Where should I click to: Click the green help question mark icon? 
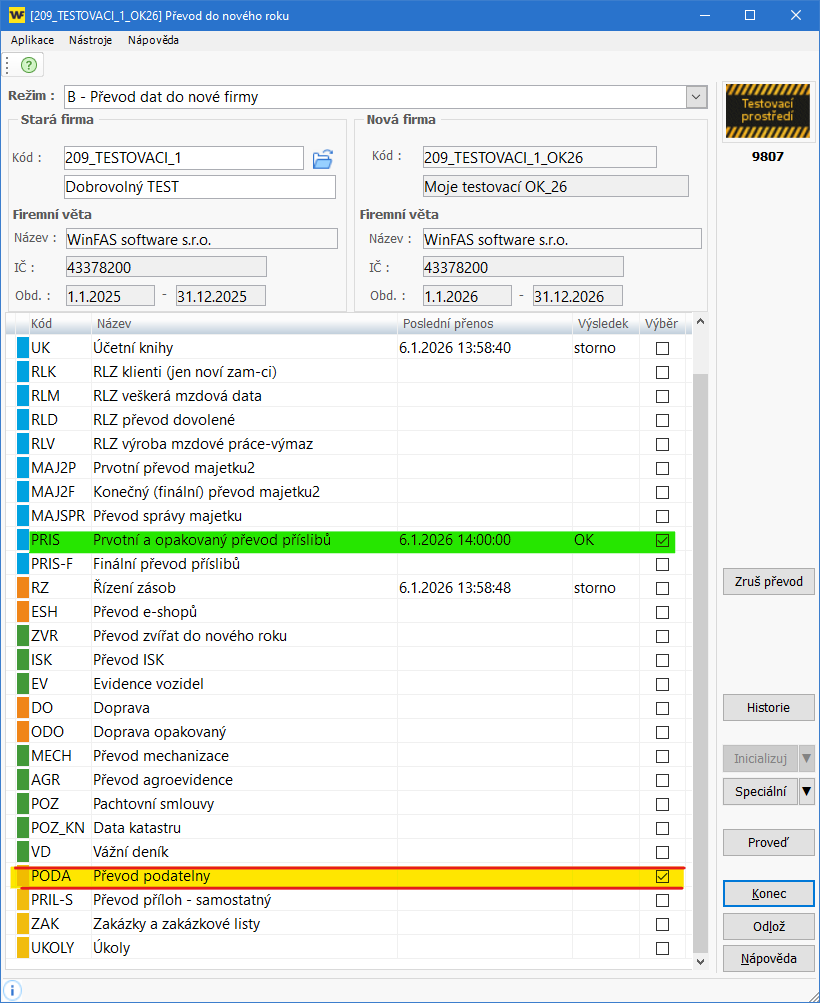[x=29, y=65]
